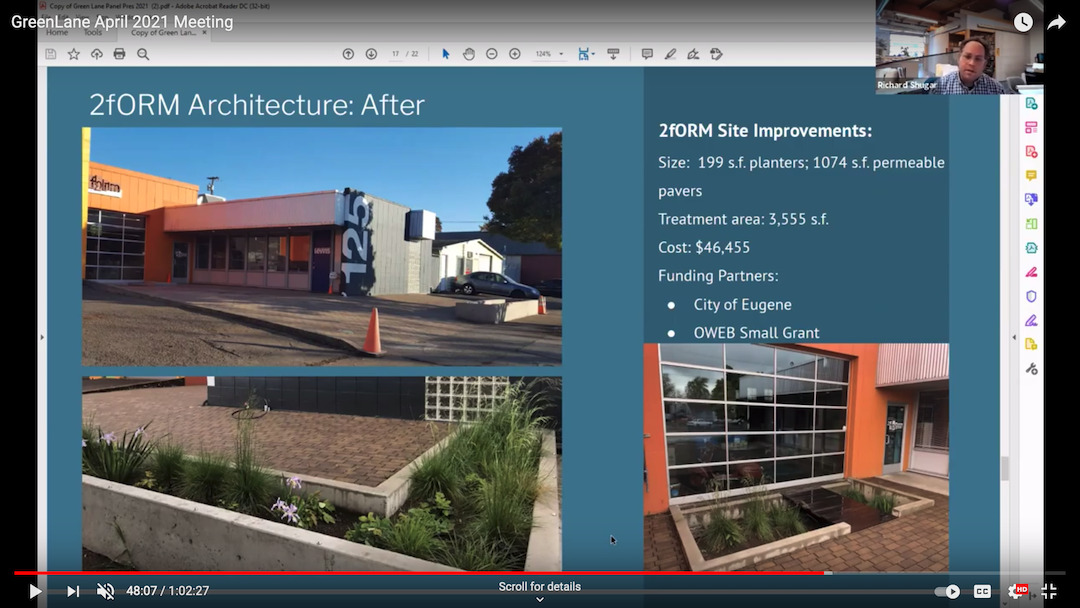The width and height of the screenshot is (1080, 608).
Task: Open the sign document tool
Action: click(693, 54)
